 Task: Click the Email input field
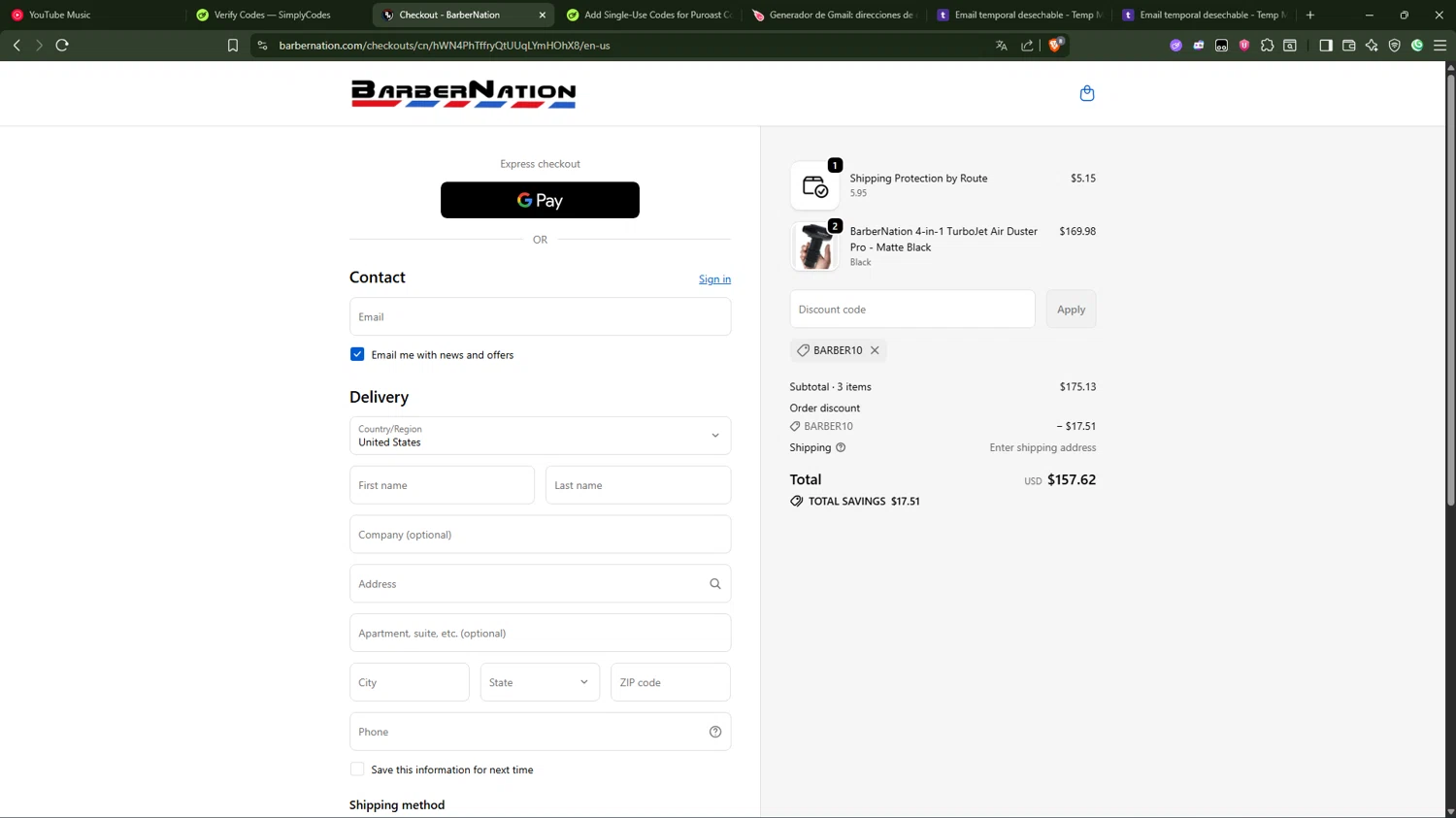[x=540, y=316]
